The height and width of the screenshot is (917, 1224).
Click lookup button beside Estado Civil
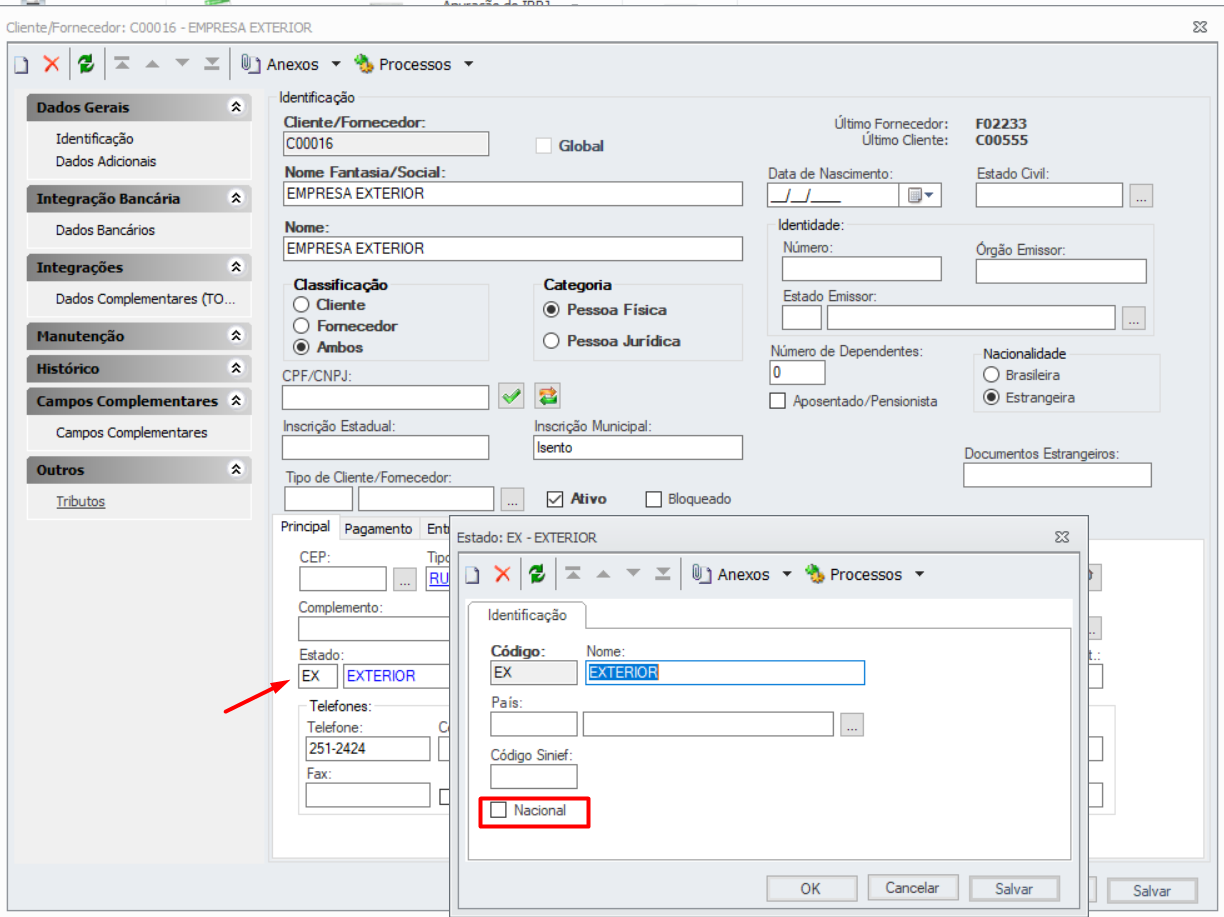click(1141, 196)
